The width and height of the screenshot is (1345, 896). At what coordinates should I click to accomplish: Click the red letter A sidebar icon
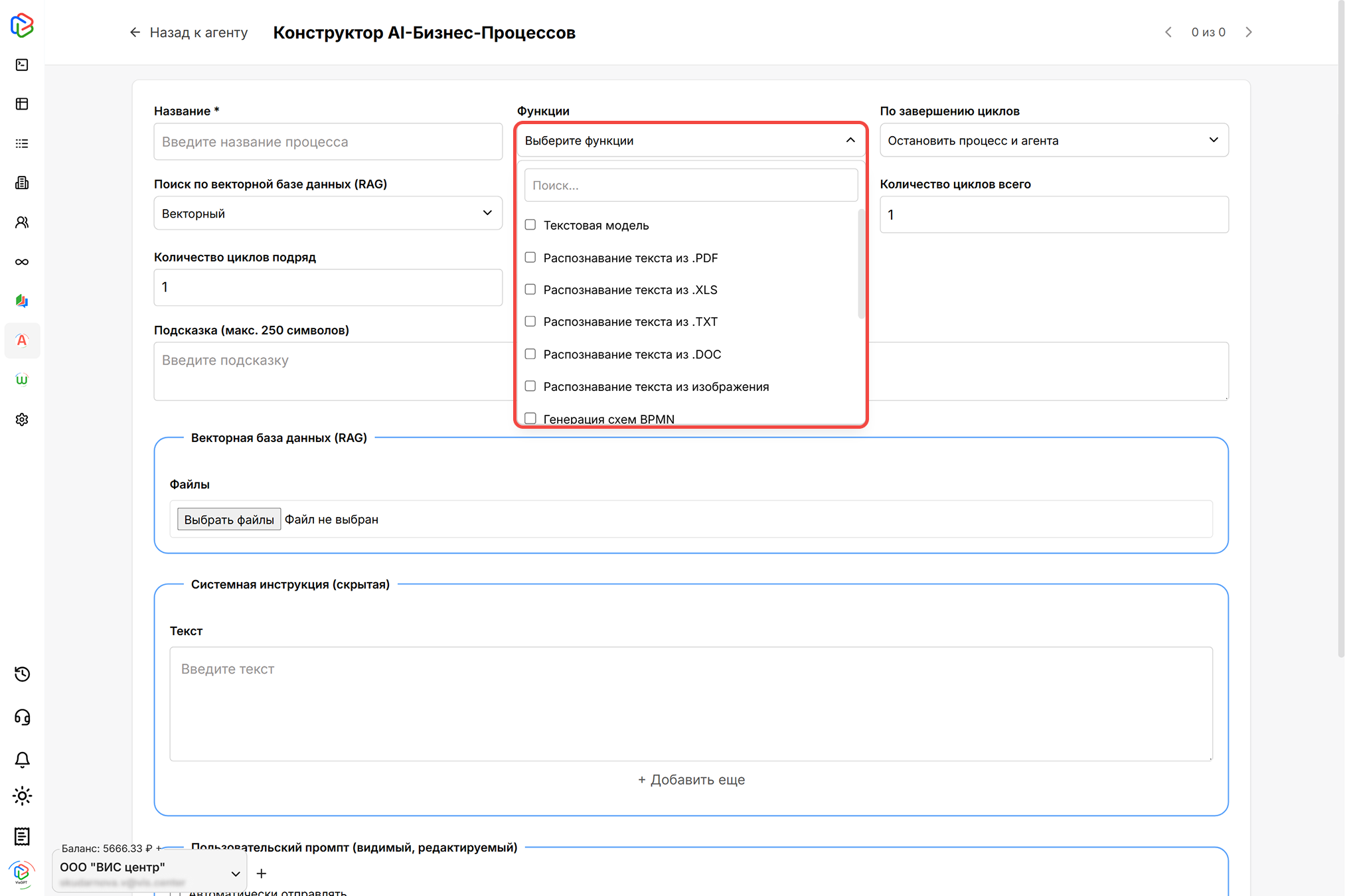22,340
